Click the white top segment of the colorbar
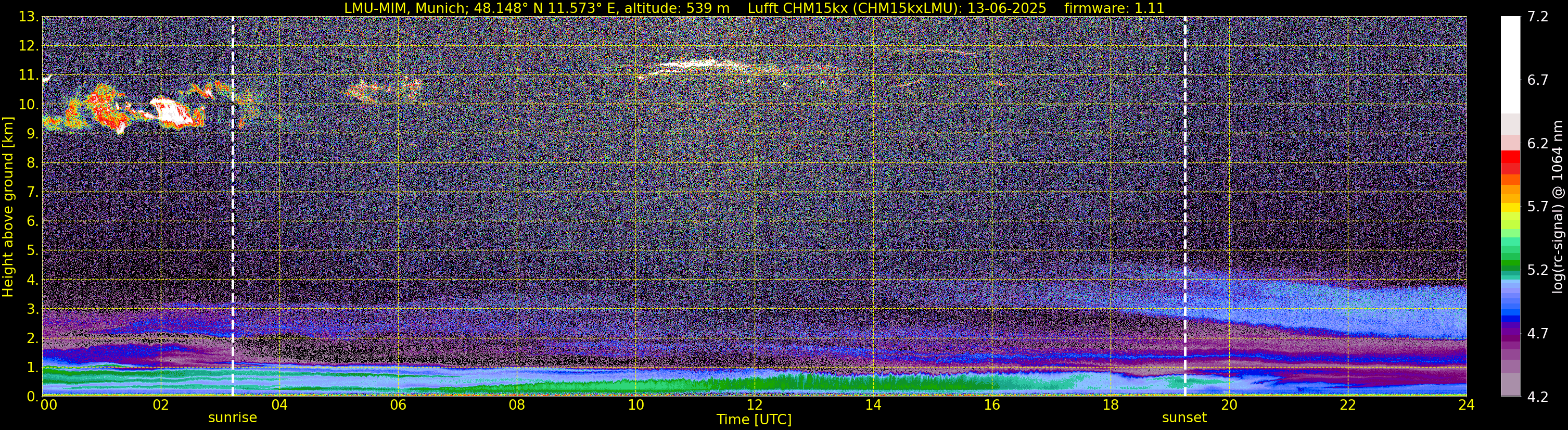 click(x=1511, y=65)
